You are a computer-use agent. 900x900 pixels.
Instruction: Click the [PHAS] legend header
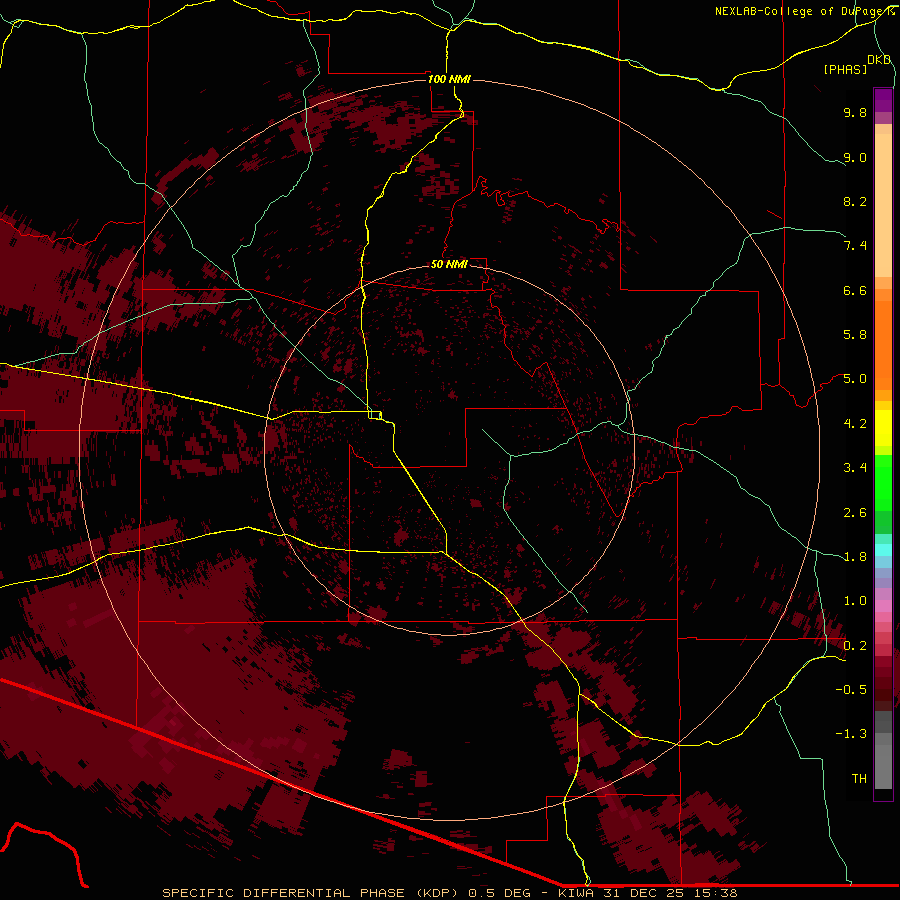click(845, 69)
